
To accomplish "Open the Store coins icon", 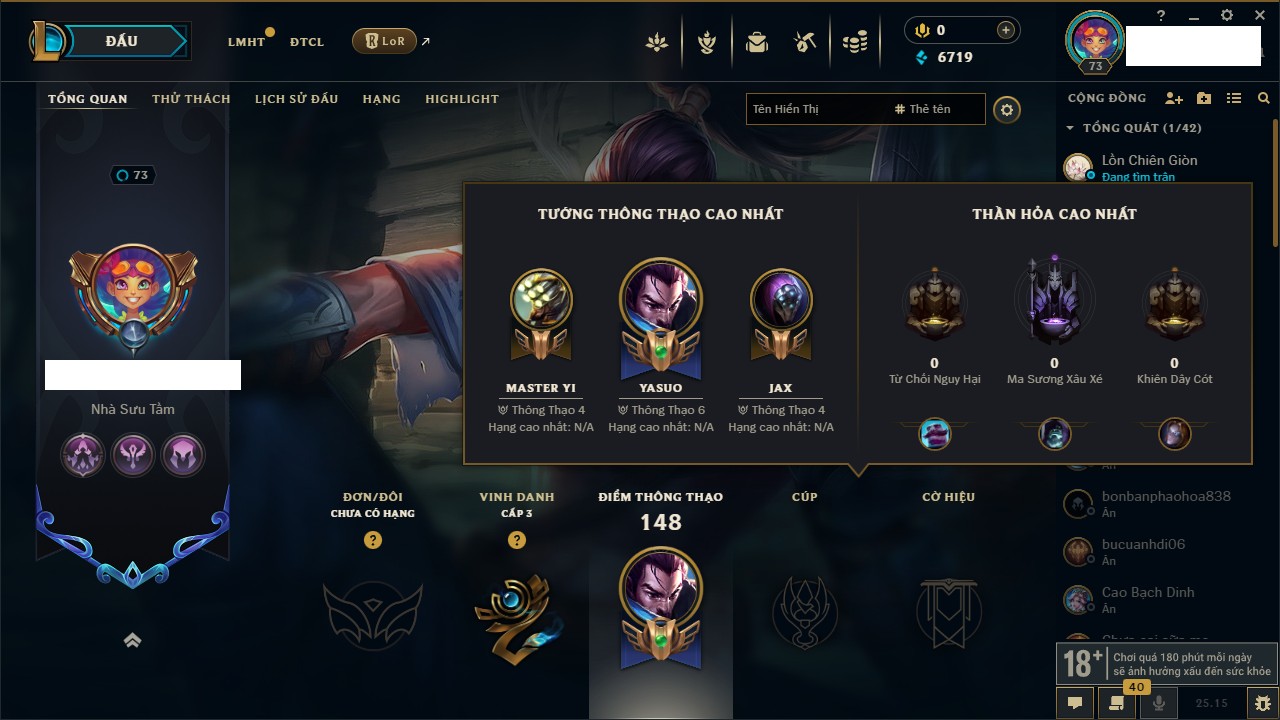I will 854,42.
